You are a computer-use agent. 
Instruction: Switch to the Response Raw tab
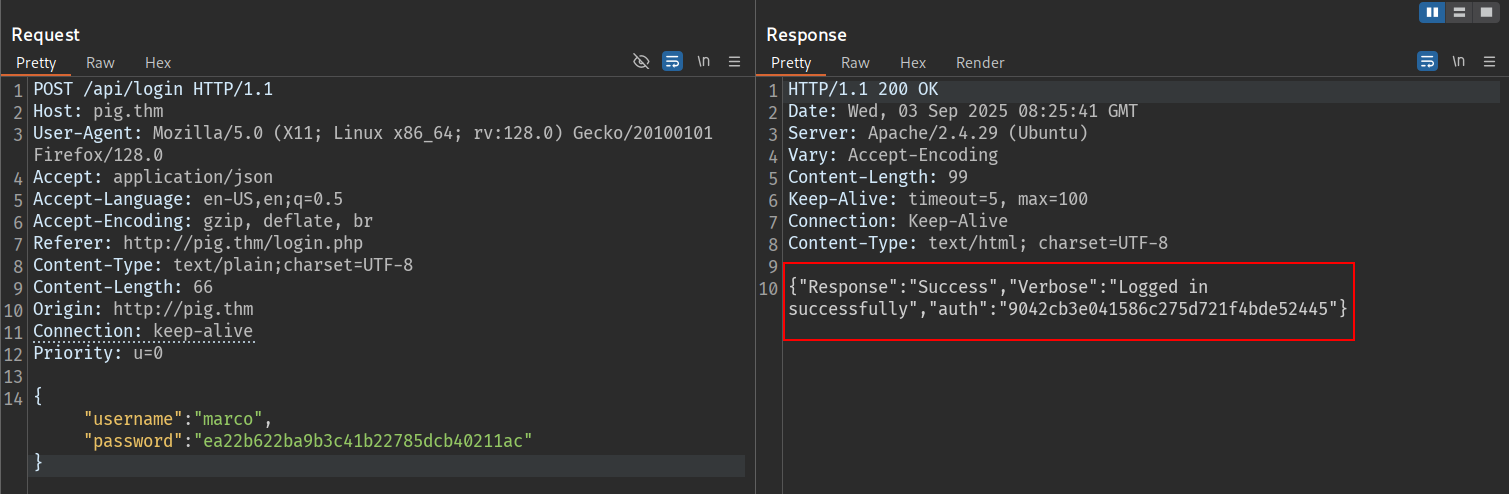coord(855,62)
